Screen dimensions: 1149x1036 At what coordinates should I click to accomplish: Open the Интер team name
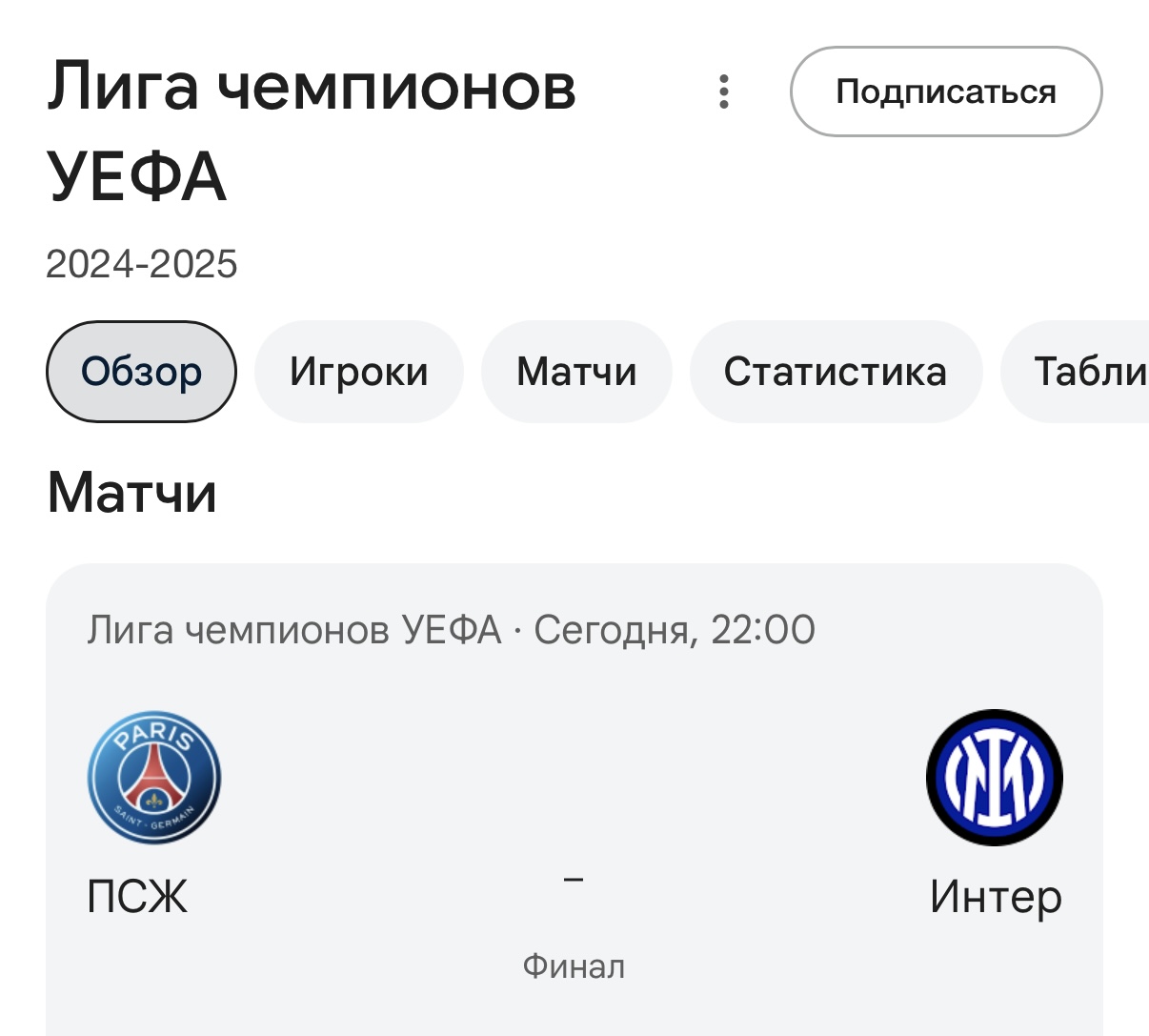coord(996,897)
